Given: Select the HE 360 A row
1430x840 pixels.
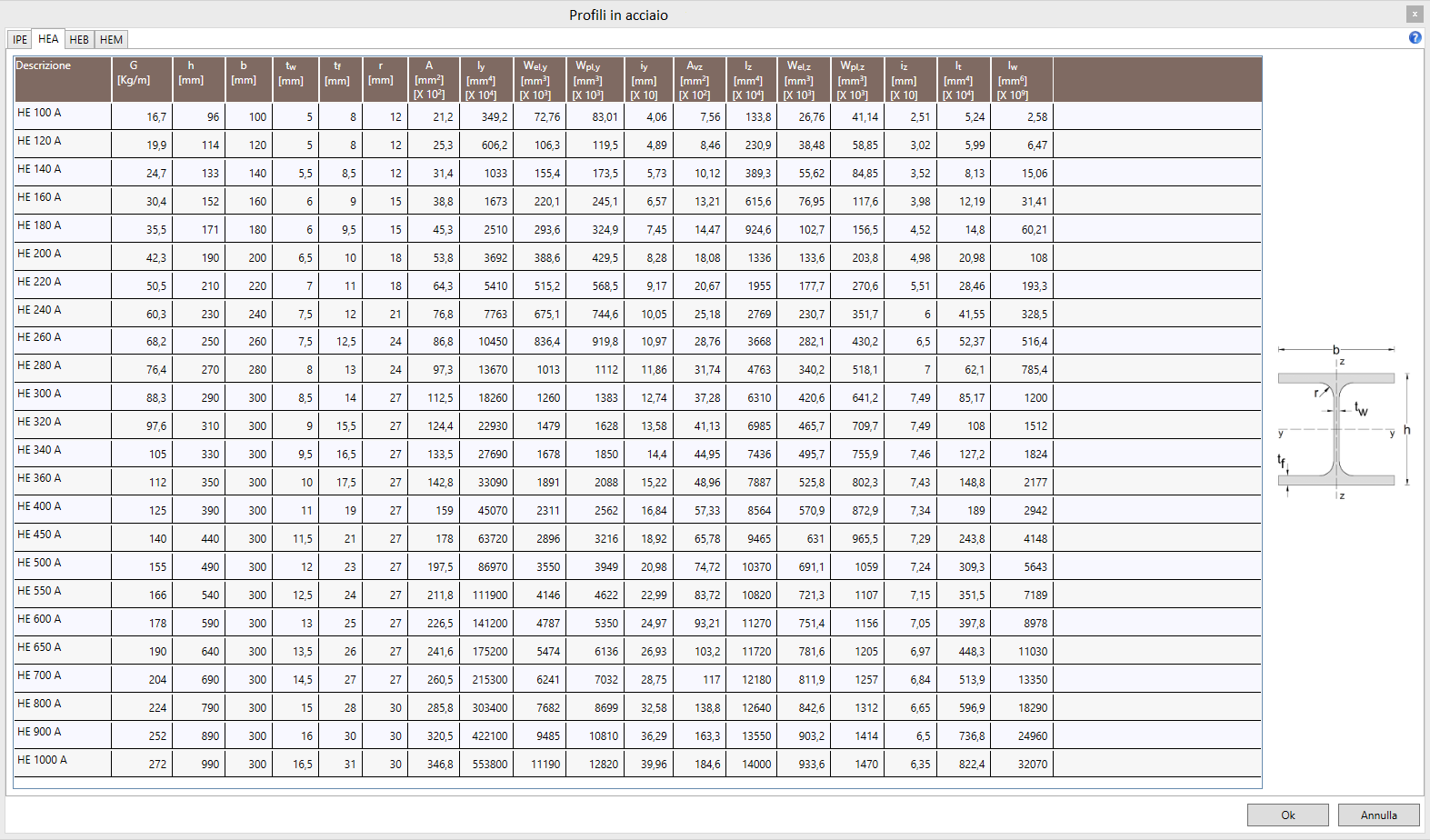Looking at the screenshot, I should (x=638, y=482).
